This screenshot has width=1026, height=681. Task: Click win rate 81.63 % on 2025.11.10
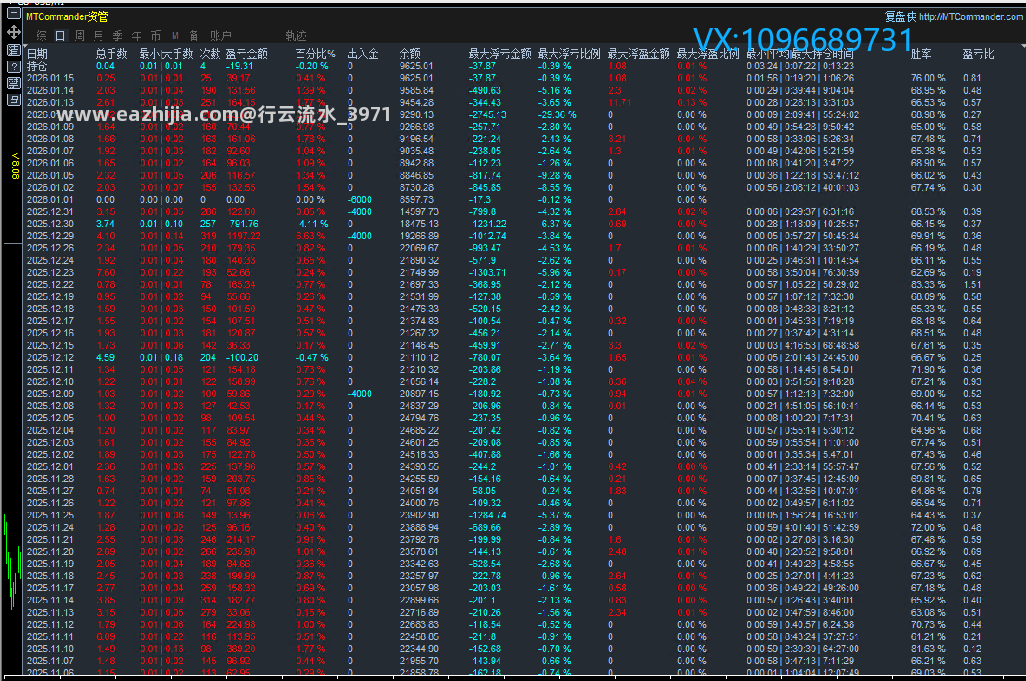[x=929, y=649]
